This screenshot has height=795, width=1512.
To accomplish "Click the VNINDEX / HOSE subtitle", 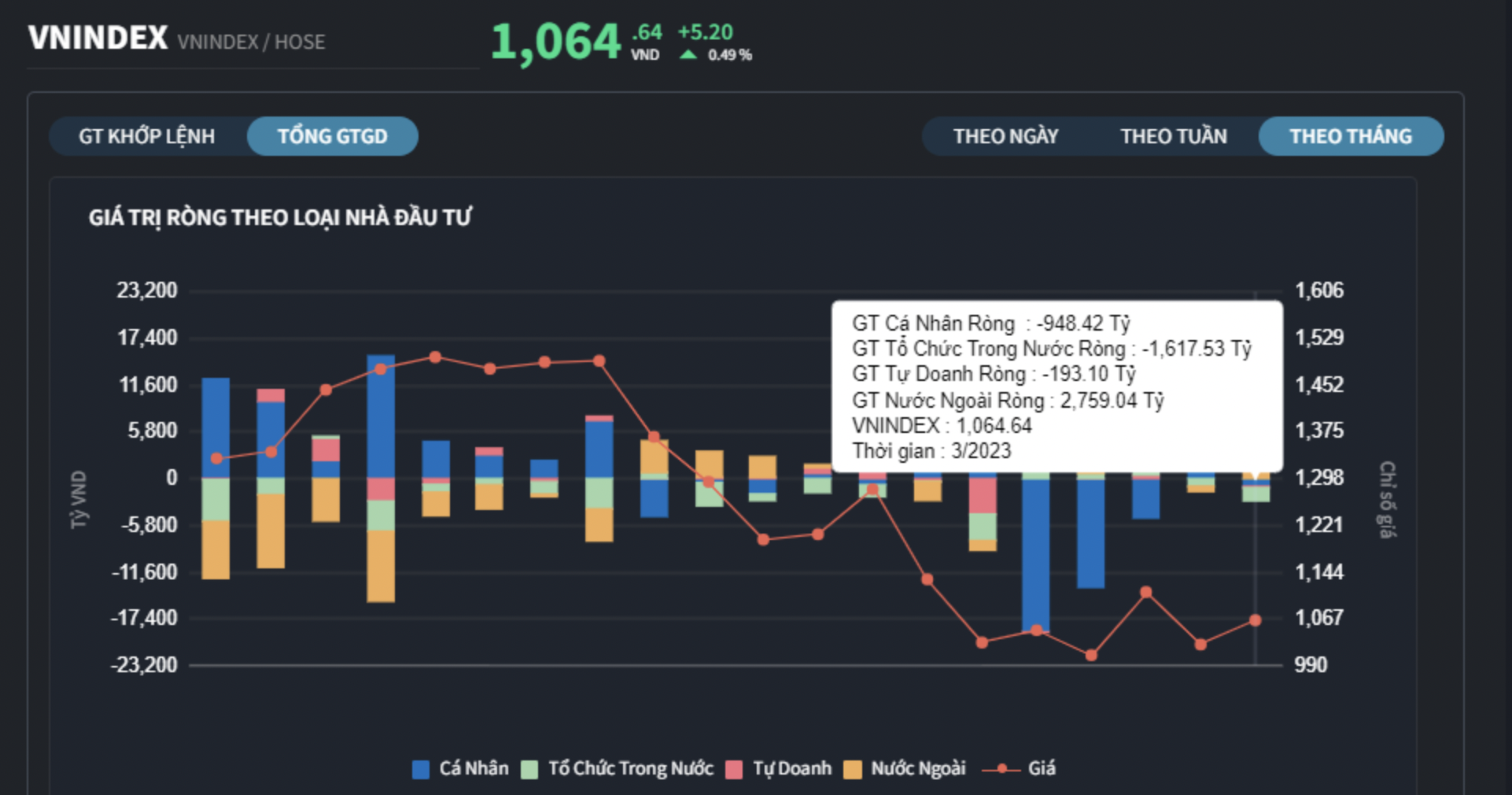I will (x=251, y=42).
